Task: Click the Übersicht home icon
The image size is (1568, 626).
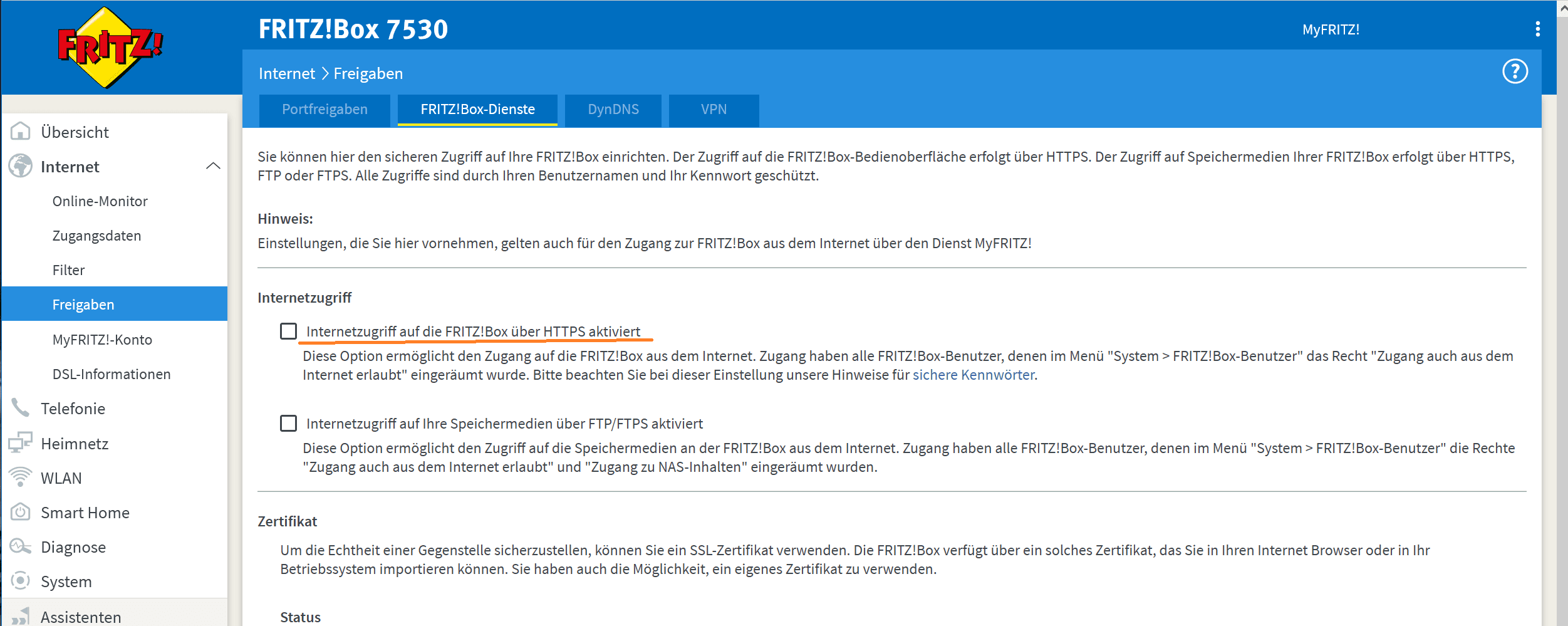Action: coord(20,132)
